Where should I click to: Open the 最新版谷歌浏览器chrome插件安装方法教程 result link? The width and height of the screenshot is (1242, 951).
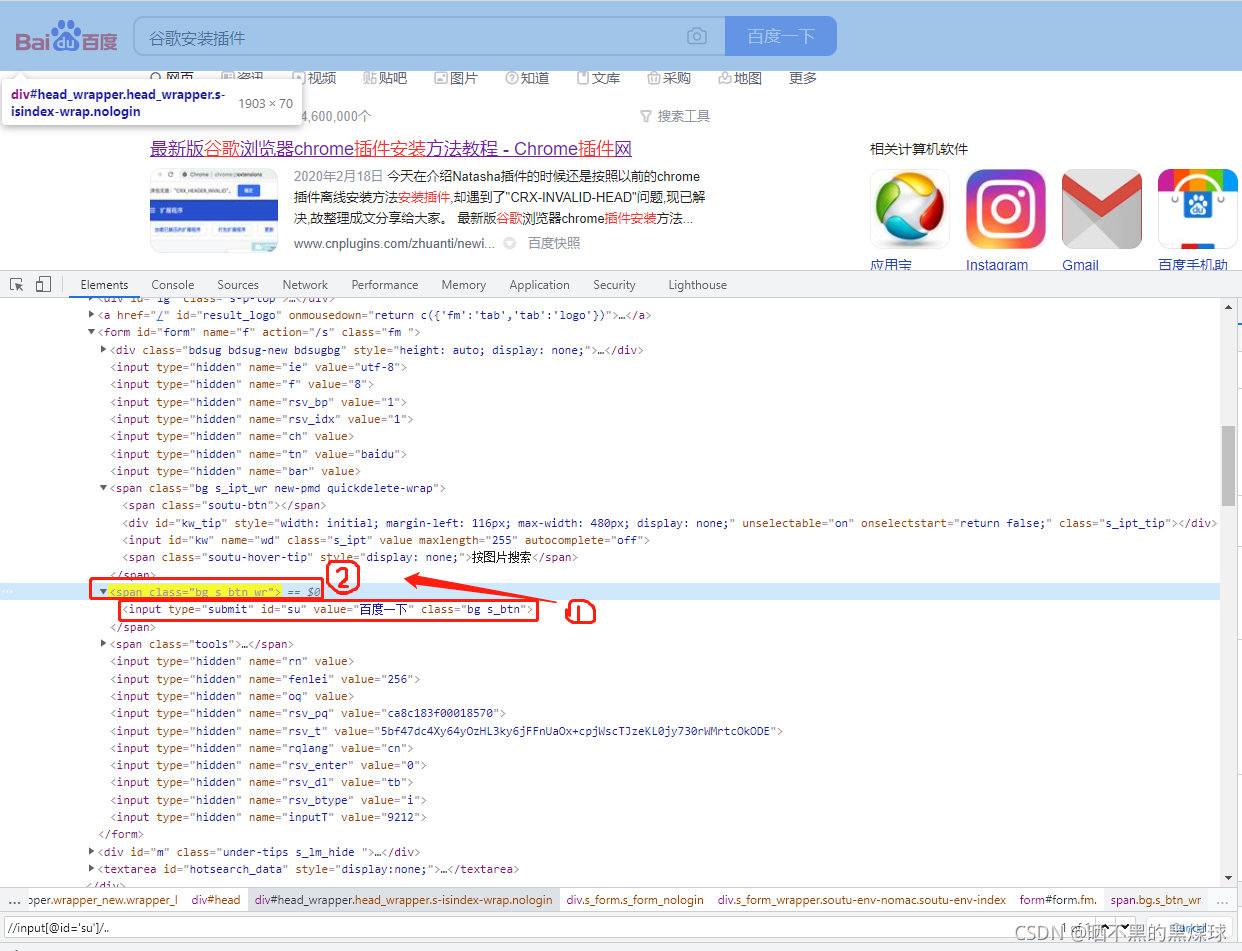[x=391, y=149]
